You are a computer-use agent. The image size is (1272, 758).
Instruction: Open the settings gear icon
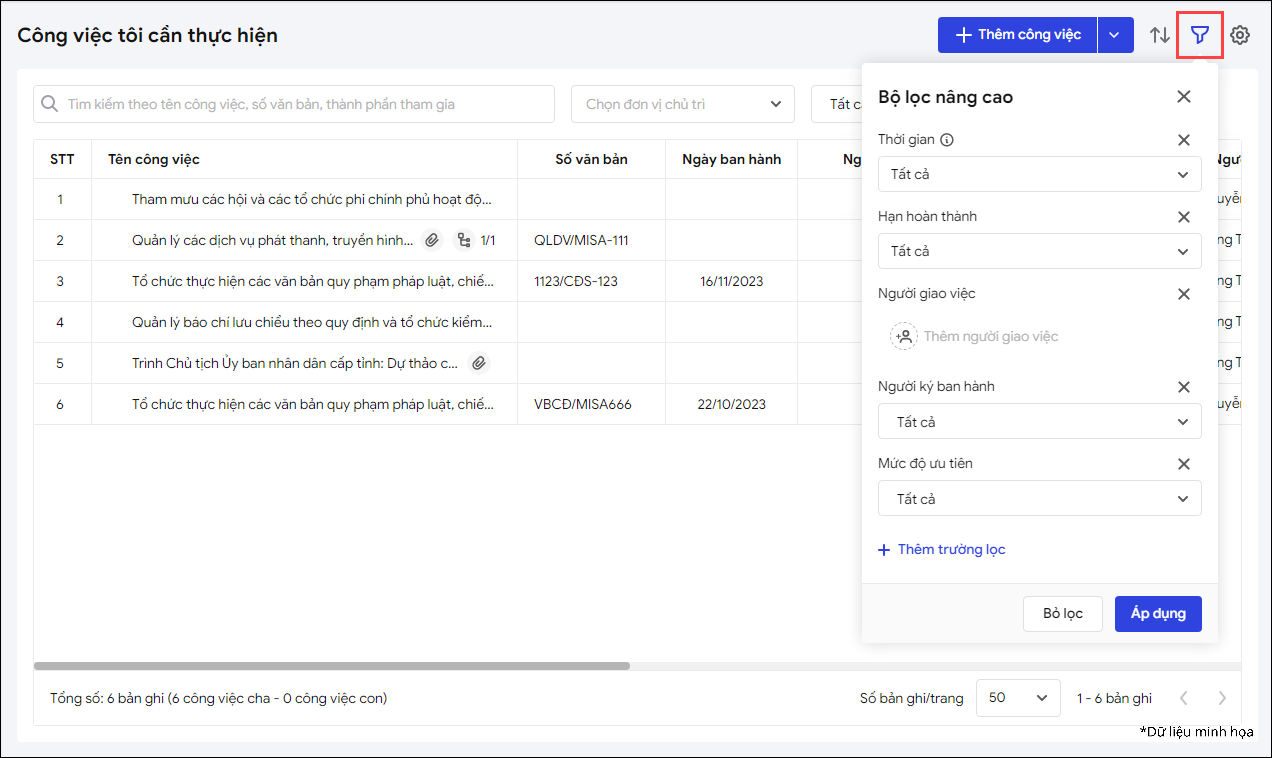click(x=1240, y=35)
